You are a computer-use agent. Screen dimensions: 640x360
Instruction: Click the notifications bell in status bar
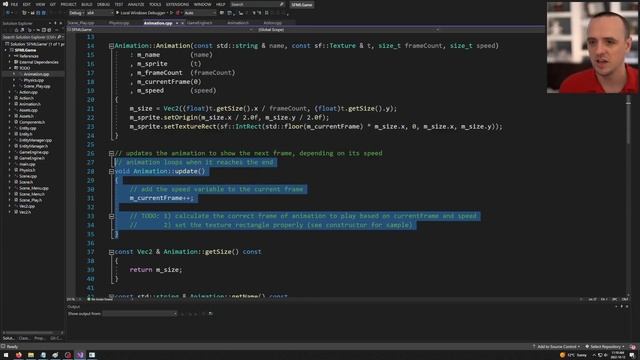(633, 347)
